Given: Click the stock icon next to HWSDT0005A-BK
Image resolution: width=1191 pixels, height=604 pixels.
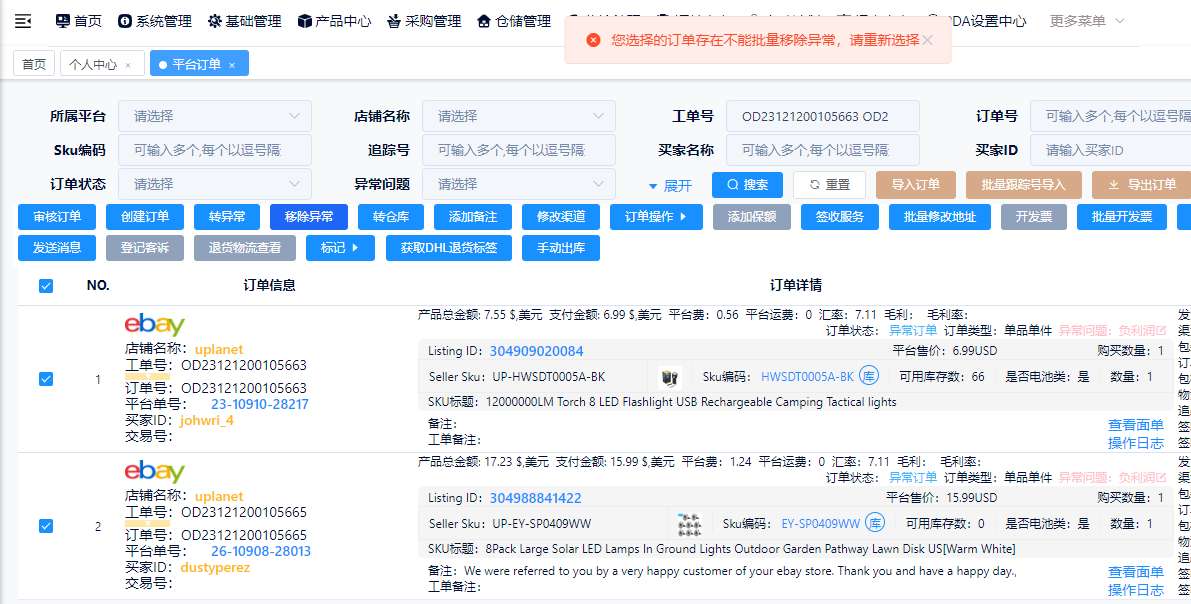Looking at the screenshot, I should click(869, 377).
